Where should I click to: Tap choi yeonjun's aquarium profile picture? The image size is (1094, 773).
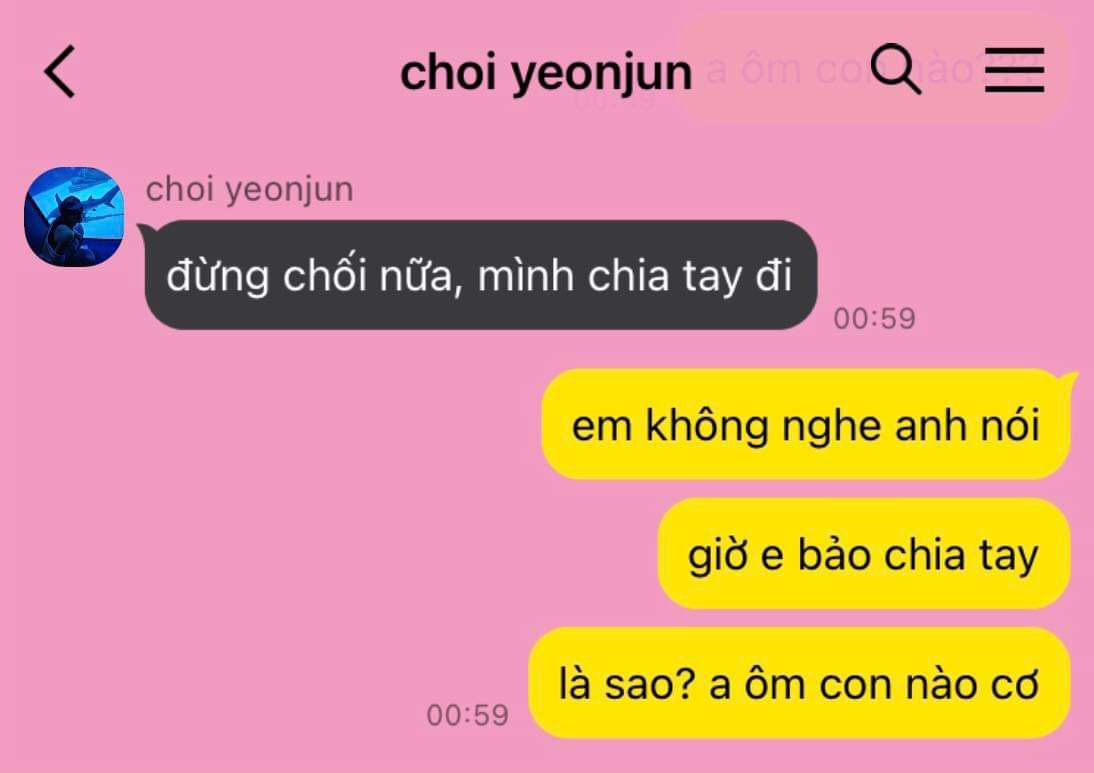(74, 216)
